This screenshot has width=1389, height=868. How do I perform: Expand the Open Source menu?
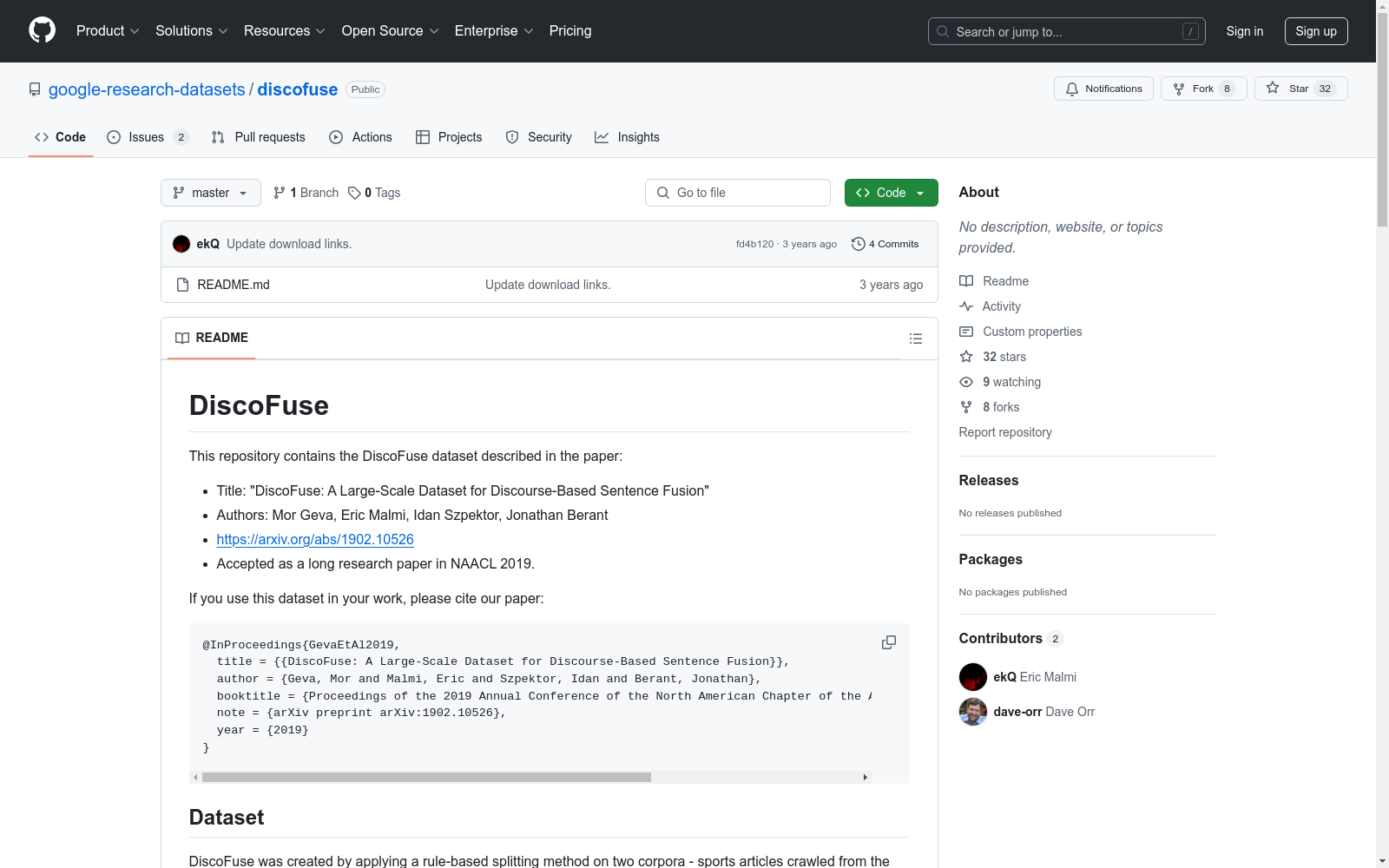pyautogui.click(x=391, y=30)
